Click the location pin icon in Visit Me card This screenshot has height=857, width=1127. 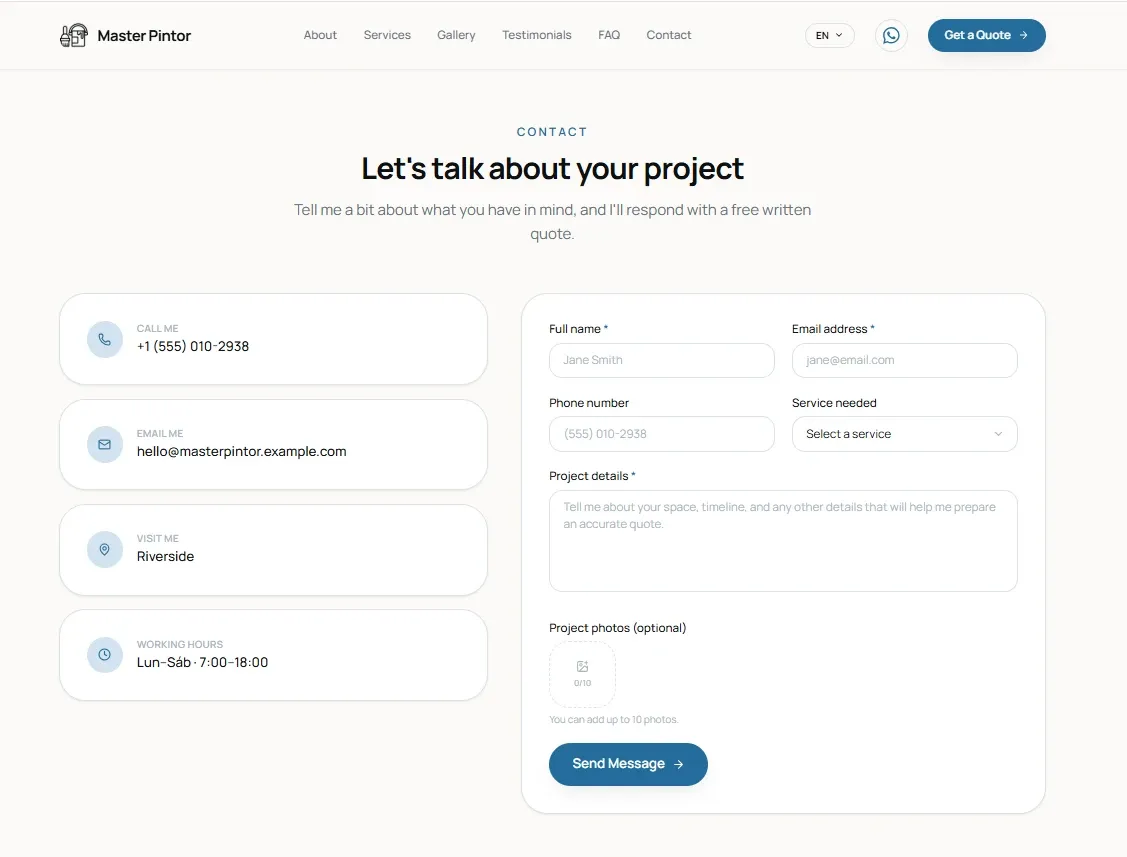click(x=105, y=549)
